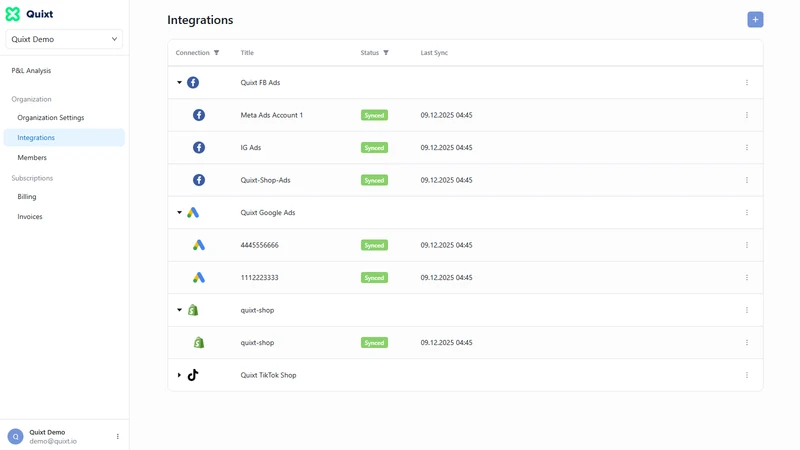The image size is (800, 450).
Task: Click Facebook icon beside Quixt-Shop-Ads
Action: click(x=199, y=180)
